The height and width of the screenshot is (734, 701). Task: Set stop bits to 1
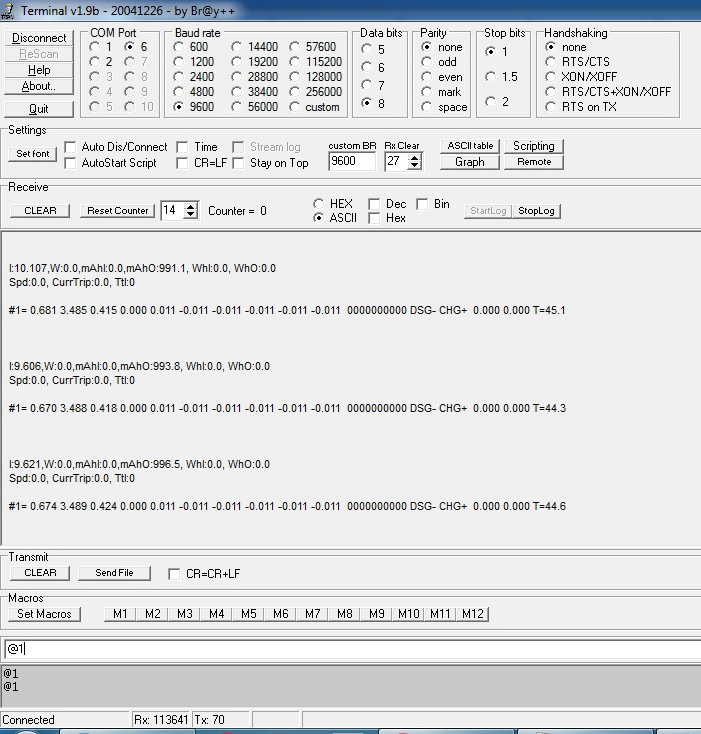[490, 51]
